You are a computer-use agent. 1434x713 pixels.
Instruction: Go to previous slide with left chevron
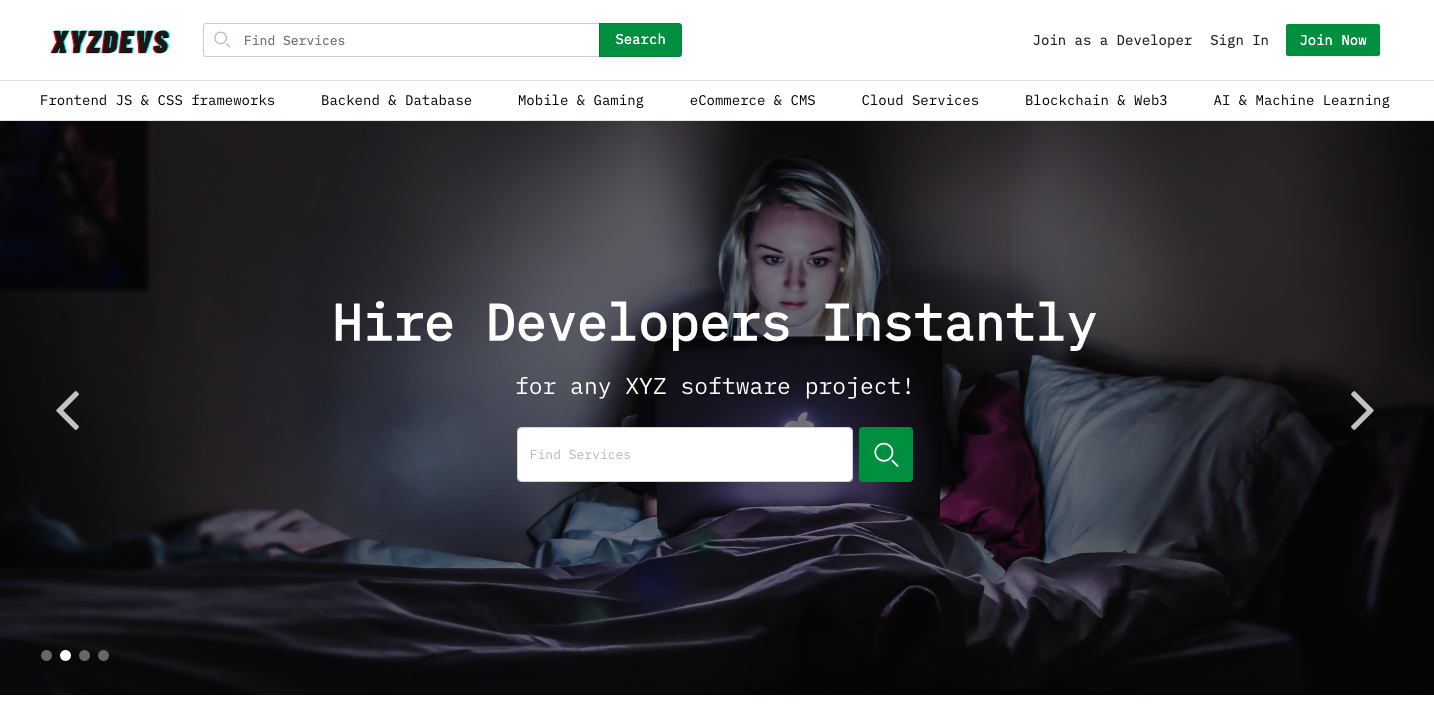(x=68, y=410)
